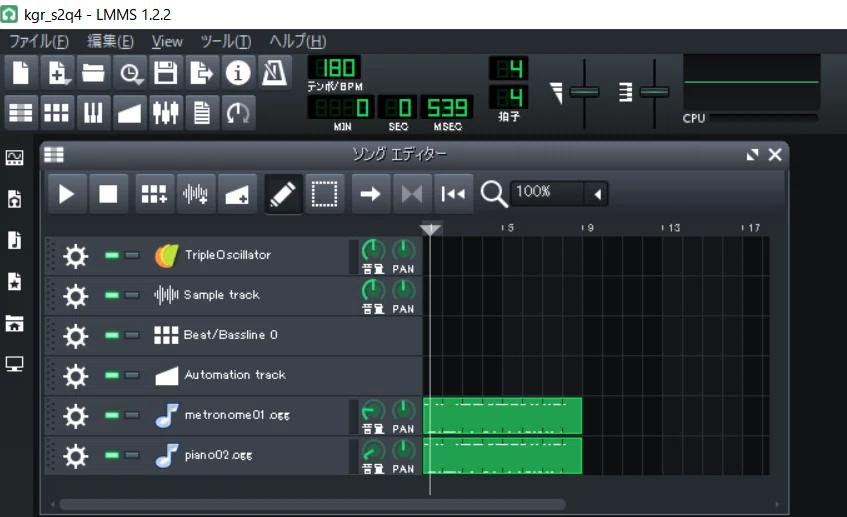
Task: Save the current project floppy icon
Action: tap(166, 72)
